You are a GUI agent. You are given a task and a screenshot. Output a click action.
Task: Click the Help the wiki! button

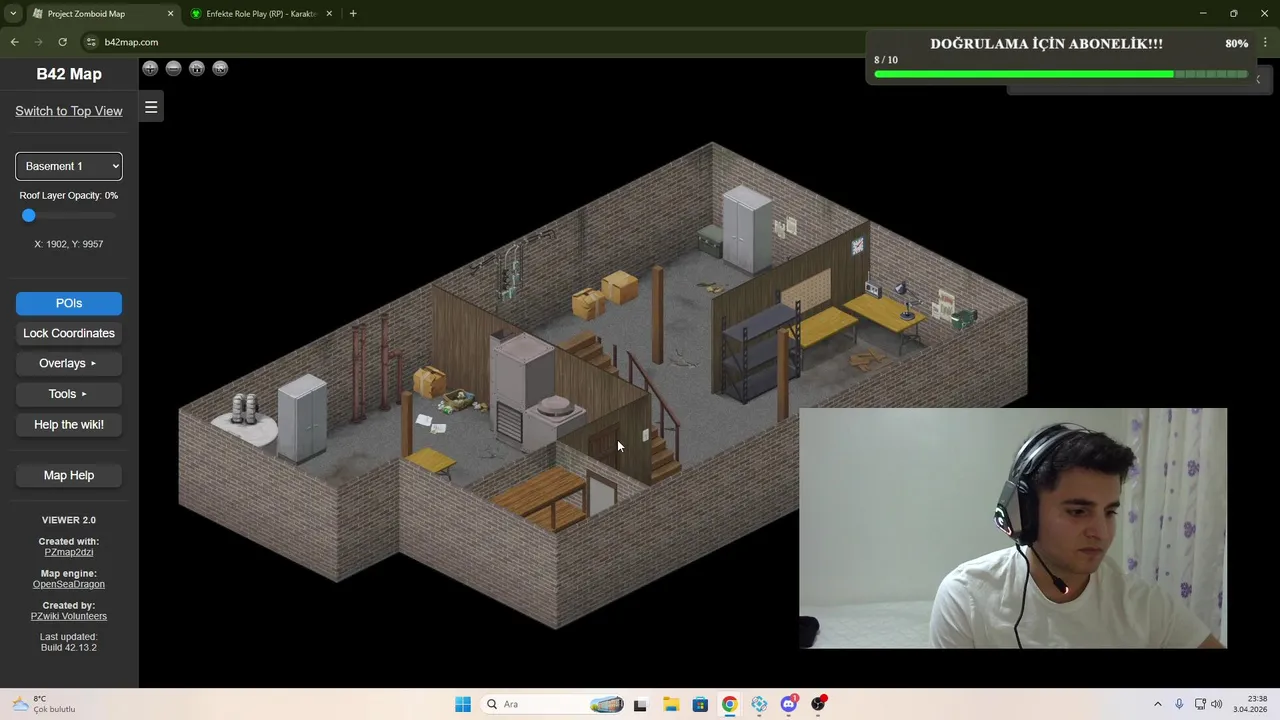click(x=69, y=424)
